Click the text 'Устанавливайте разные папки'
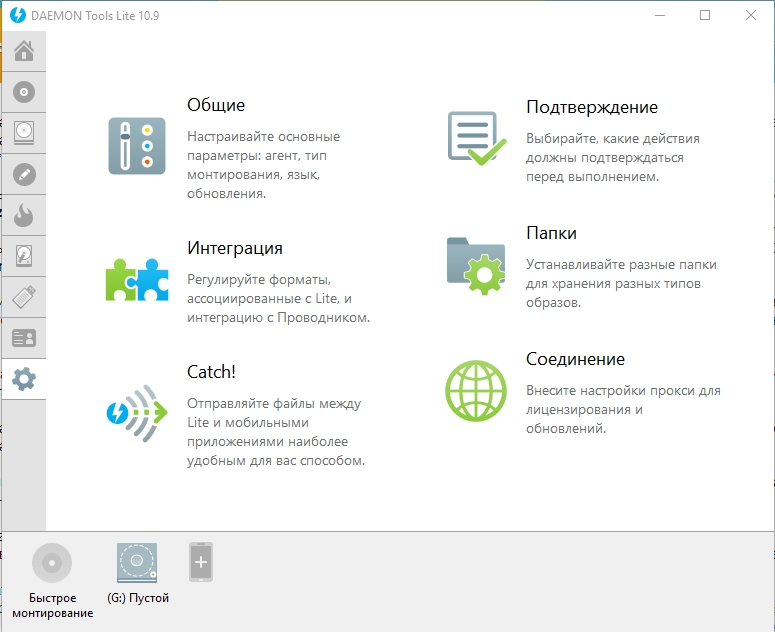The height and width of the screenshot is (632, 775). coord(621,265)
